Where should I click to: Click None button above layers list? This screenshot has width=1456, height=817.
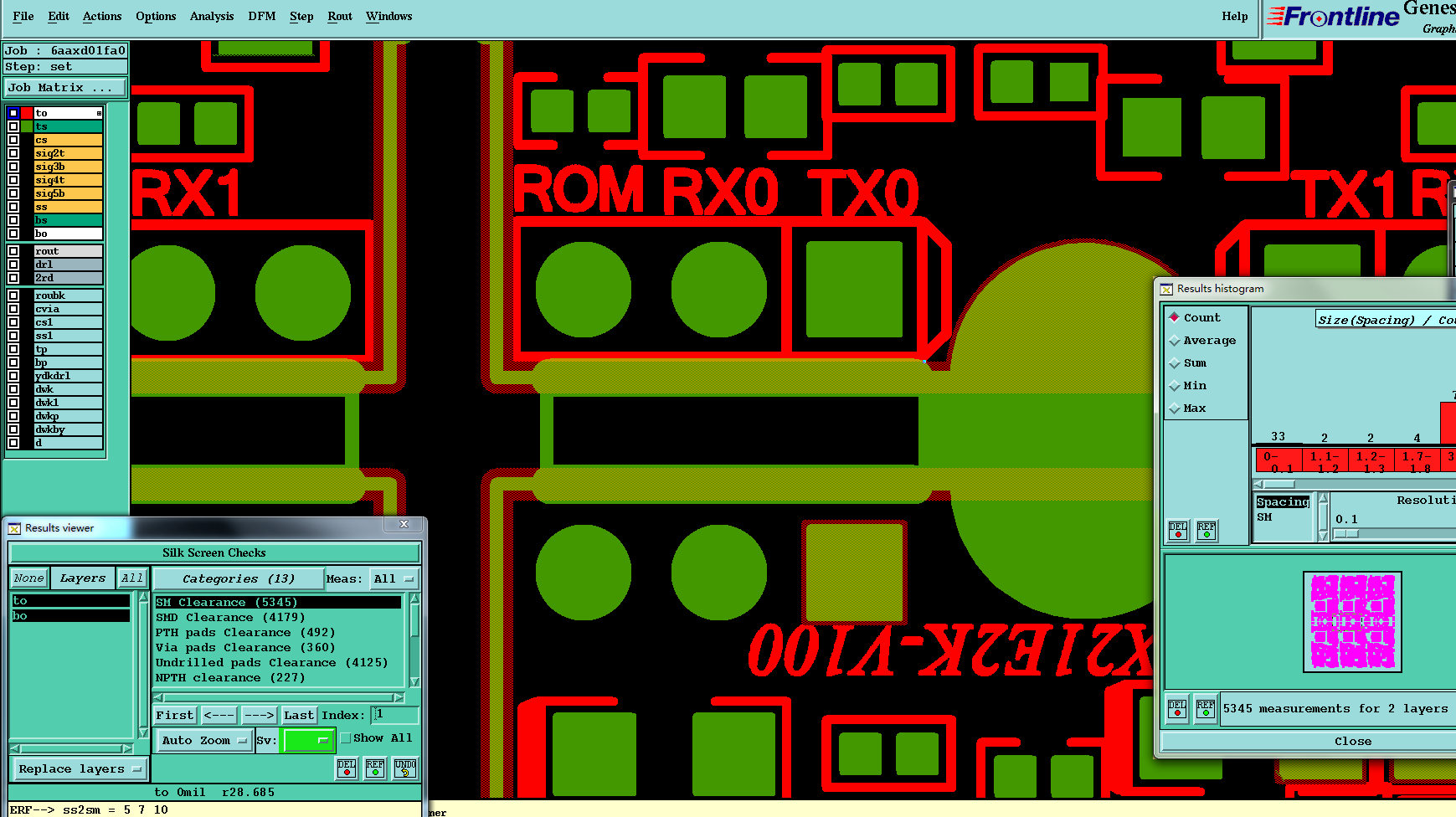28,578
